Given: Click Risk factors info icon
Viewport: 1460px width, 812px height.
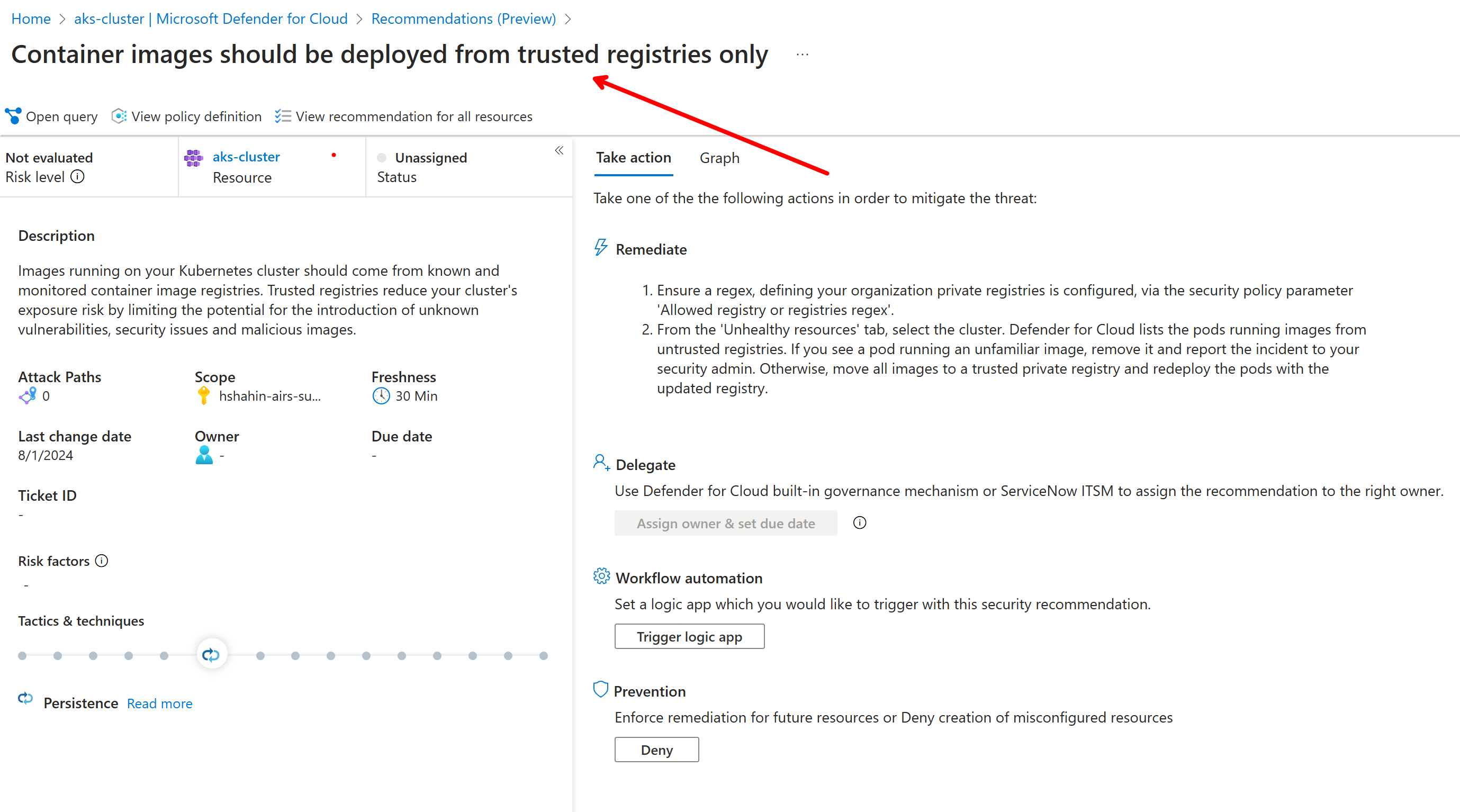Looking at the screenshot, I should [x=102, y=561].
